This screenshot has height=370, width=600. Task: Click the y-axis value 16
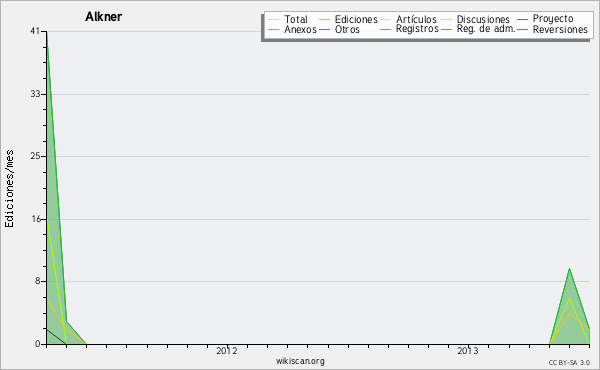35,219
